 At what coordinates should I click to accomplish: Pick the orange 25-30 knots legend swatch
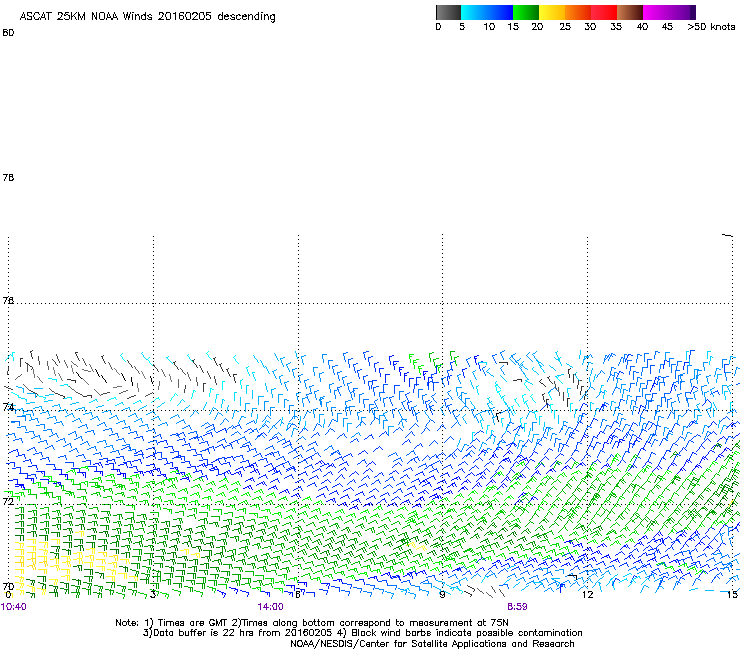578,12
